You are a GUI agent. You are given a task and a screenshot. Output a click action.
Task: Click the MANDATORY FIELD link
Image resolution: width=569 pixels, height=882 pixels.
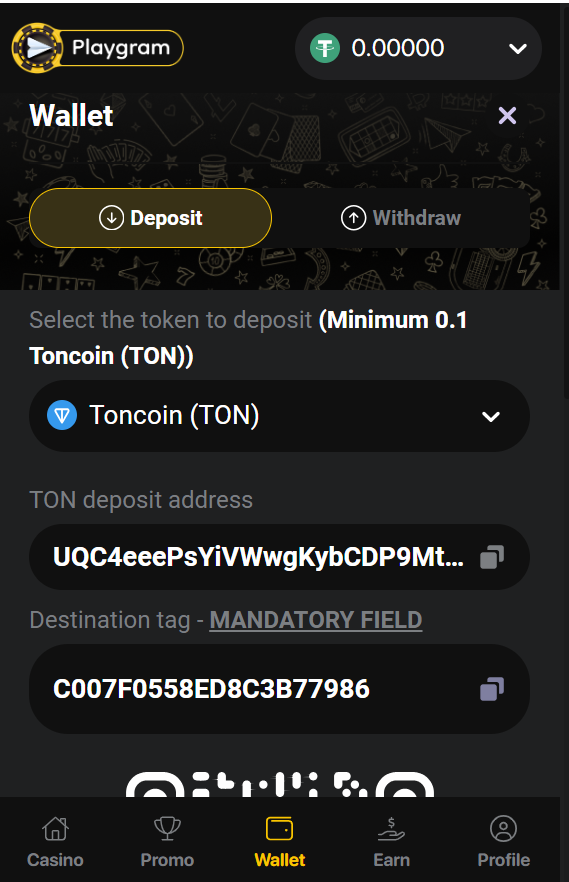pyautogui.click(x=315, y=620)
